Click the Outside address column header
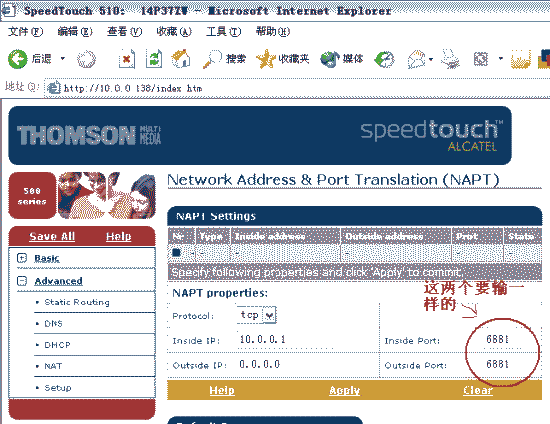550x424 pixels. [396, 236]
